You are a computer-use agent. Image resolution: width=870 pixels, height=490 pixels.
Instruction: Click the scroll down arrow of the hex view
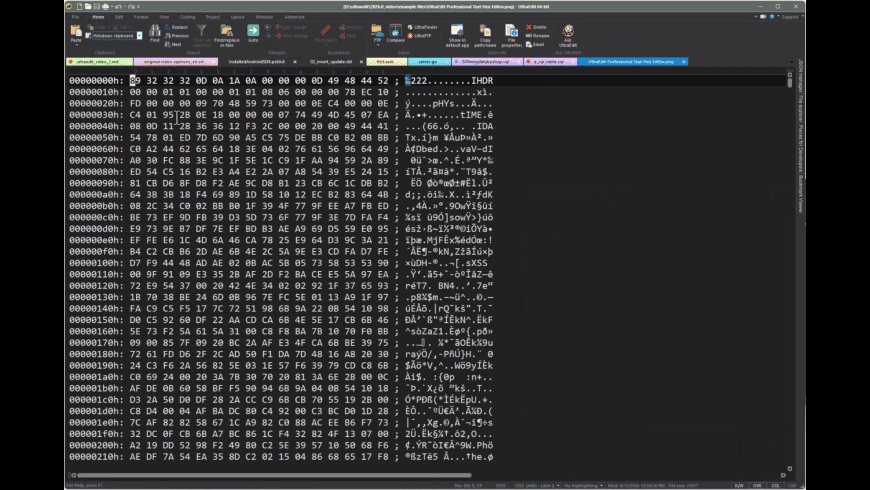tap(790, 468)
